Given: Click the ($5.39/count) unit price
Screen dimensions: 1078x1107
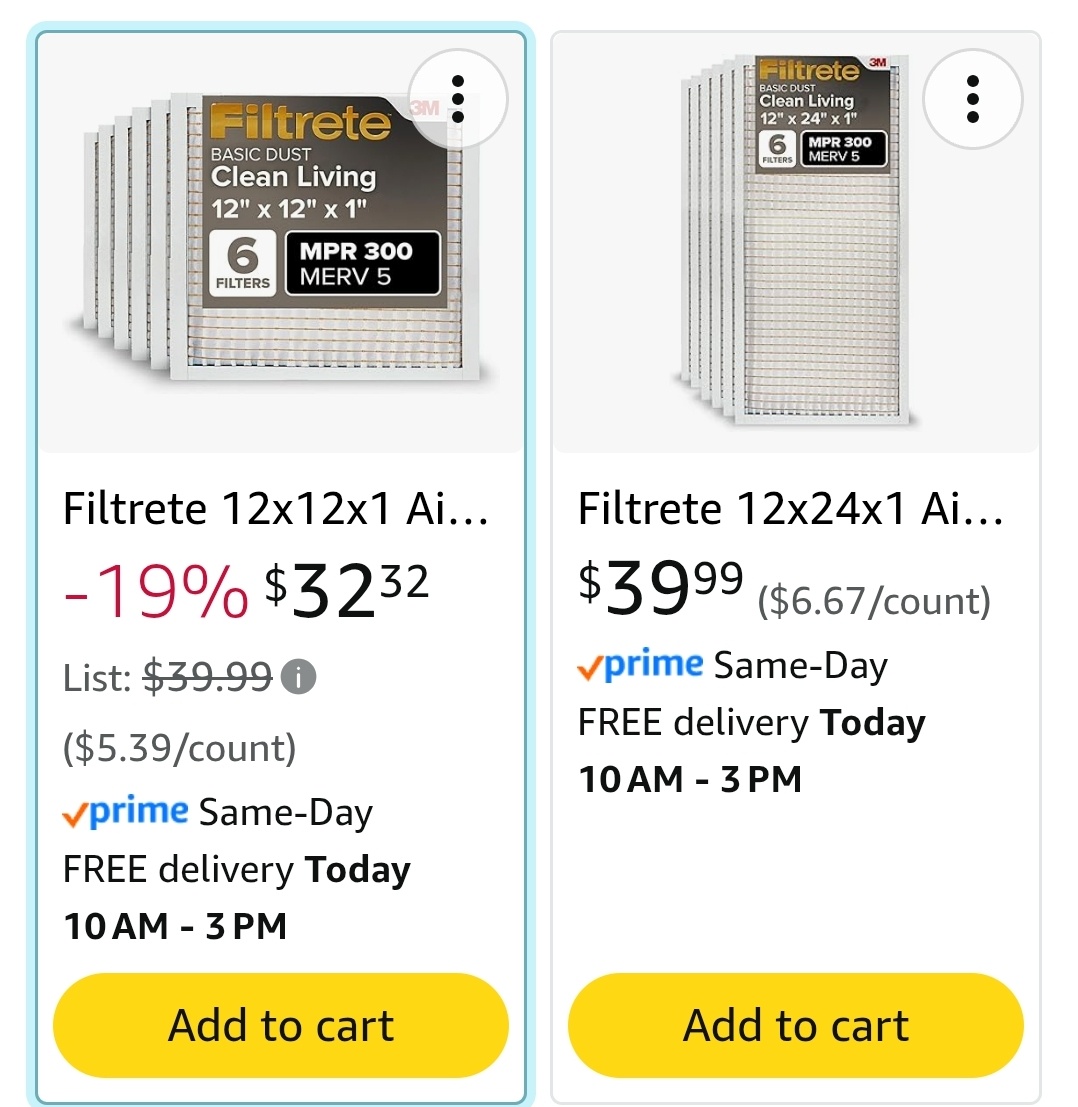Looking at the screenshot, I should point(179,748).
